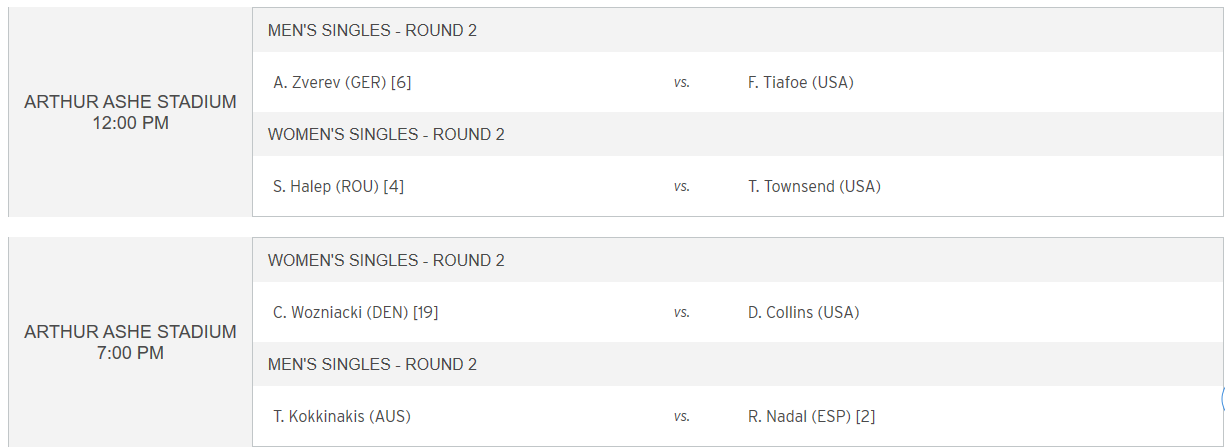Image resolution: width=1225 pixels, height=447 pixels.
Task: Click D. Collins (USA) player name
Action: [x=803, y=312]
